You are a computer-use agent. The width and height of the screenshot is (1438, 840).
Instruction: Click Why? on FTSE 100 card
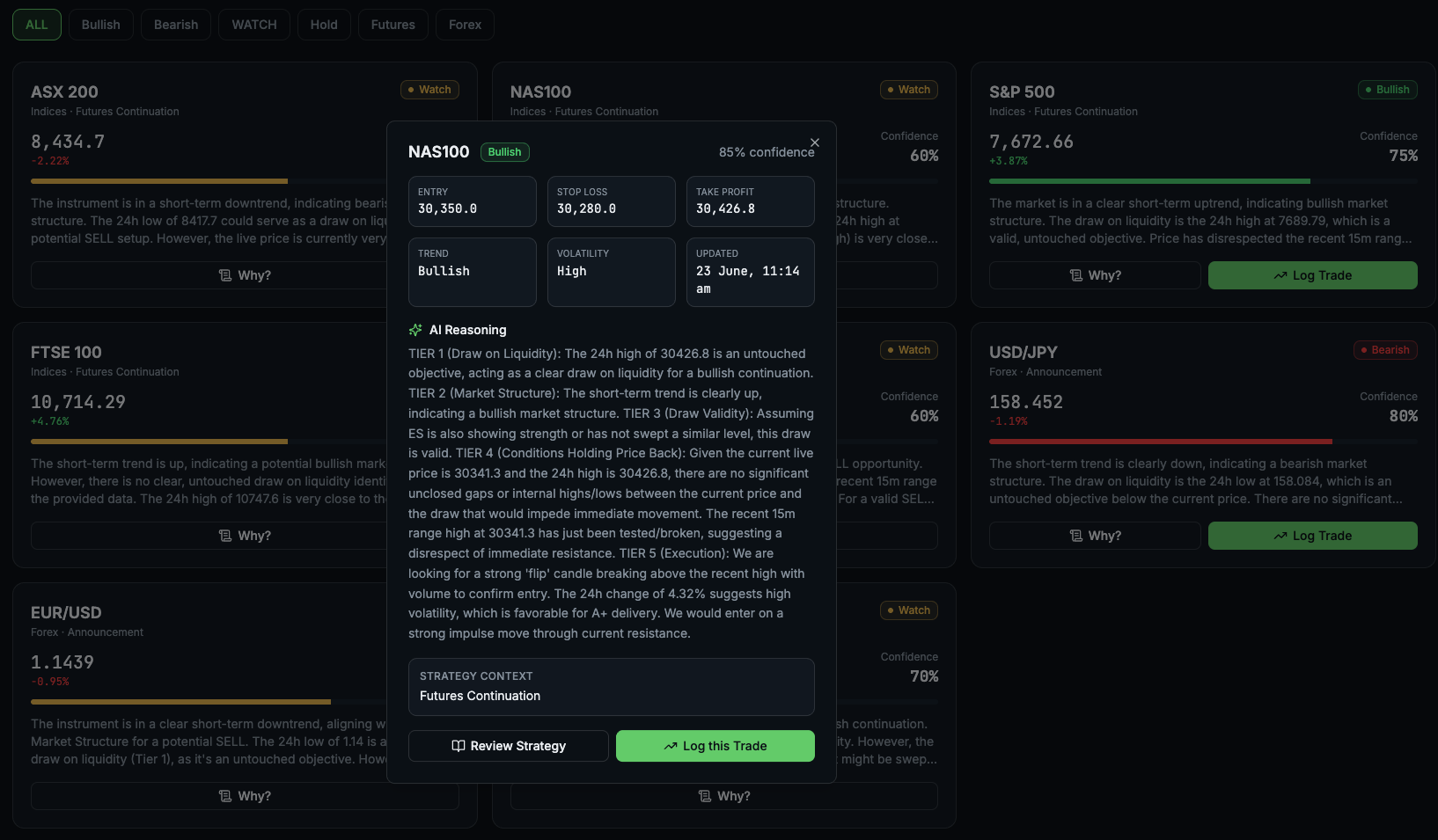245,536
